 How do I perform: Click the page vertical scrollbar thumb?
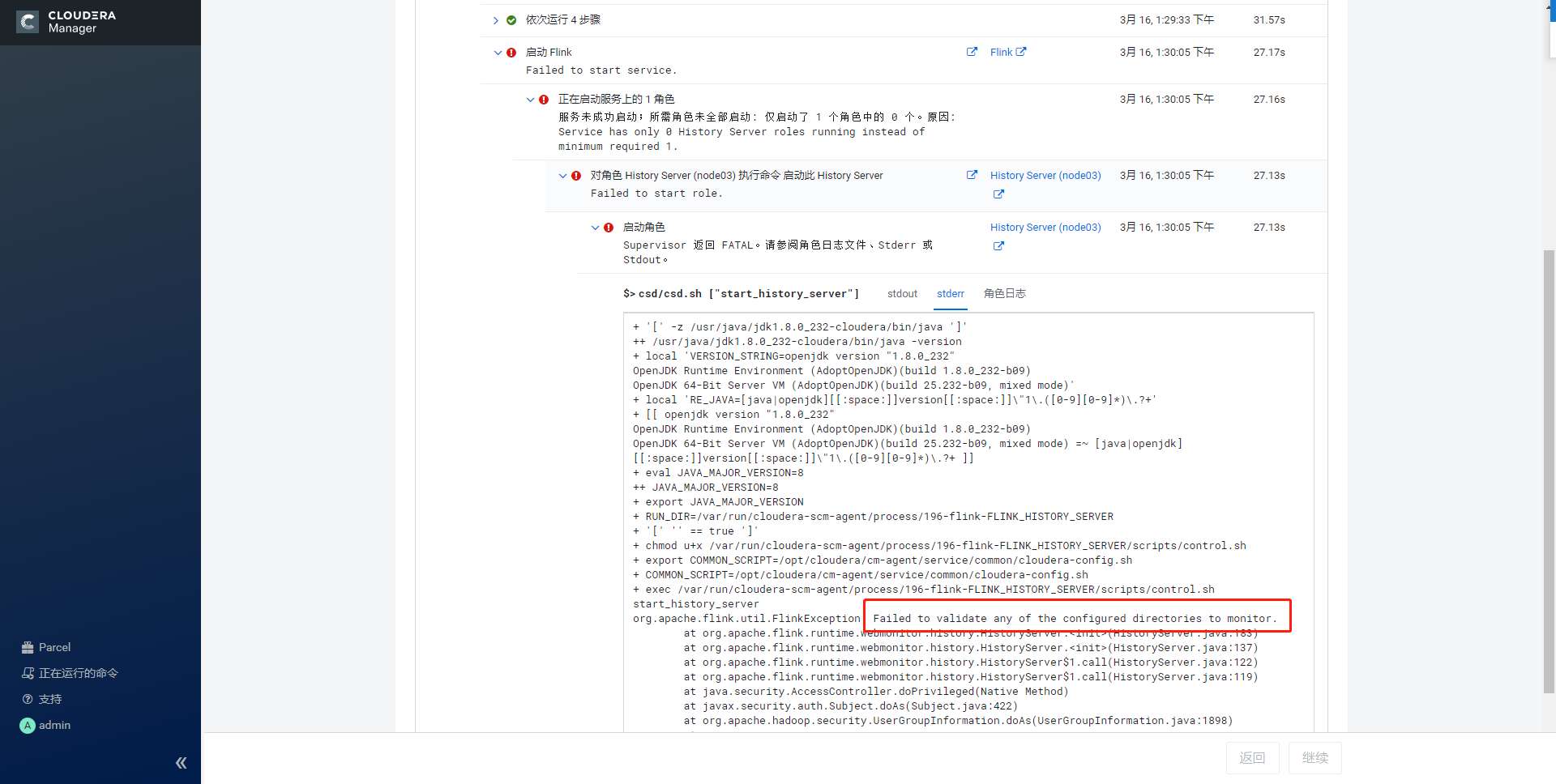pos(1550,470)
